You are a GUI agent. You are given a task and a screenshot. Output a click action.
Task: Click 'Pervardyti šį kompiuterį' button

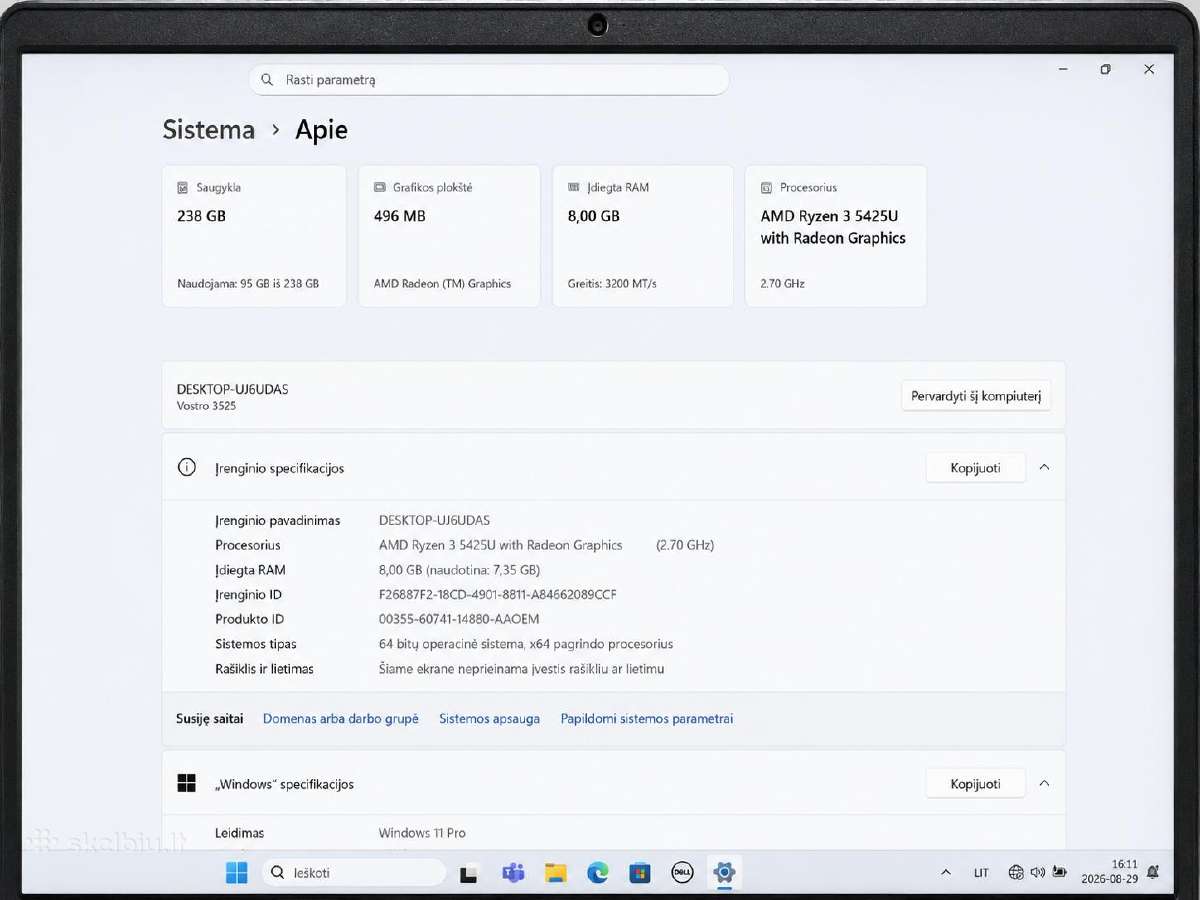976,396
